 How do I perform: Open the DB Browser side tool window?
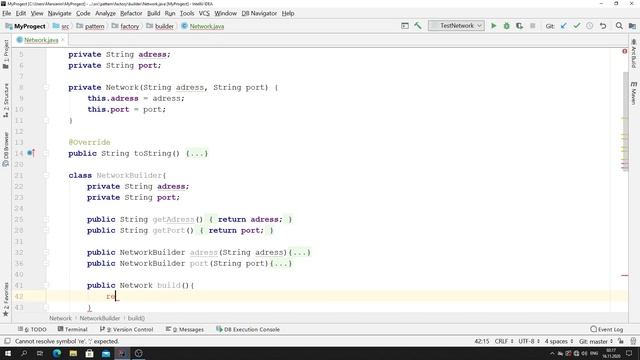(6, 149)
